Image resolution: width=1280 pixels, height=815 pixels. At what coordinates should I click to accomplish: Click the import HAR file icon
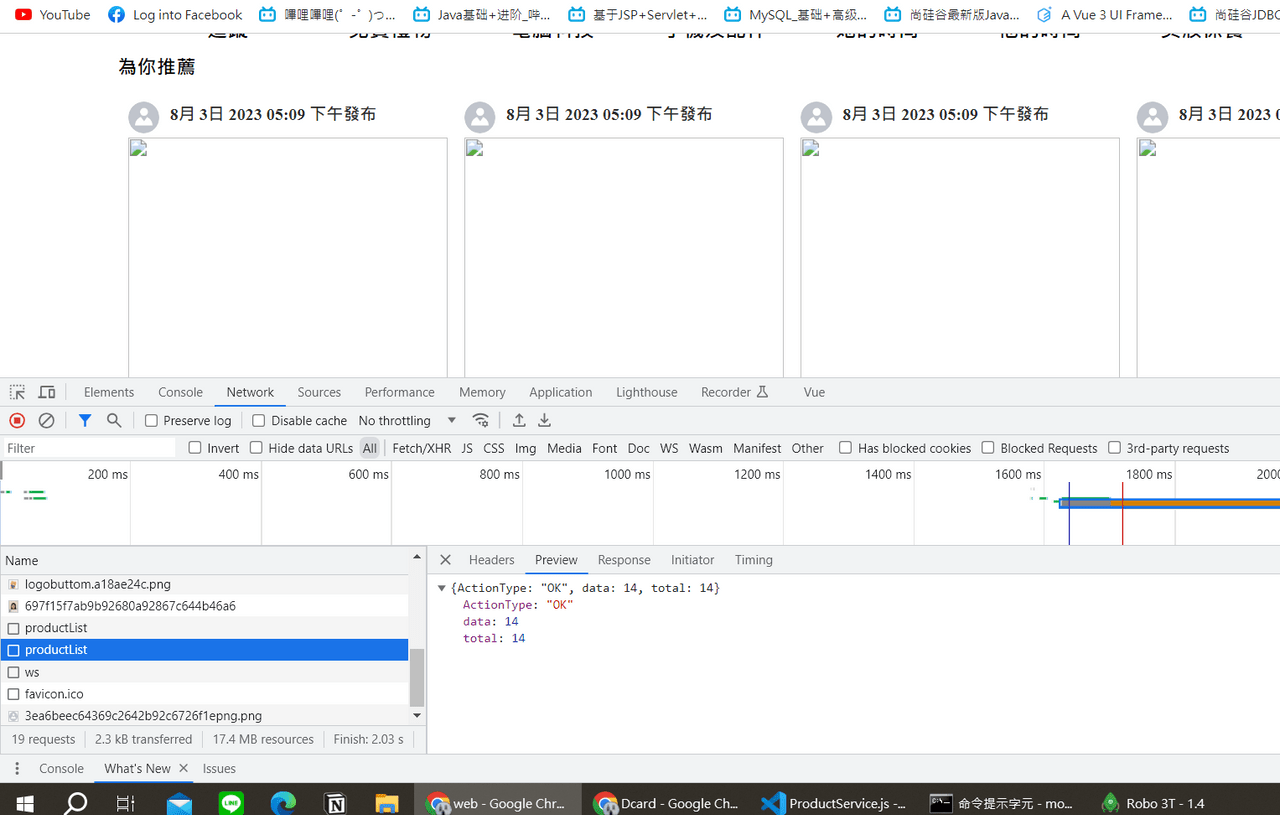pyautogui.click(x=519, y=420)
